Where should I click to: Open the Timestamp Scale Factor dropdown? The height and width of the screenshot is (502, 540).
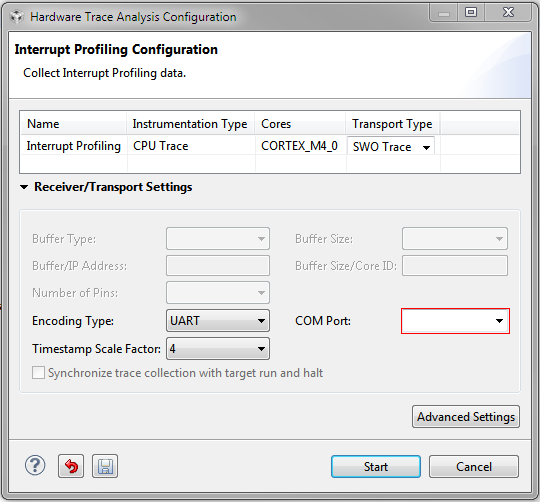pos(218,349)
